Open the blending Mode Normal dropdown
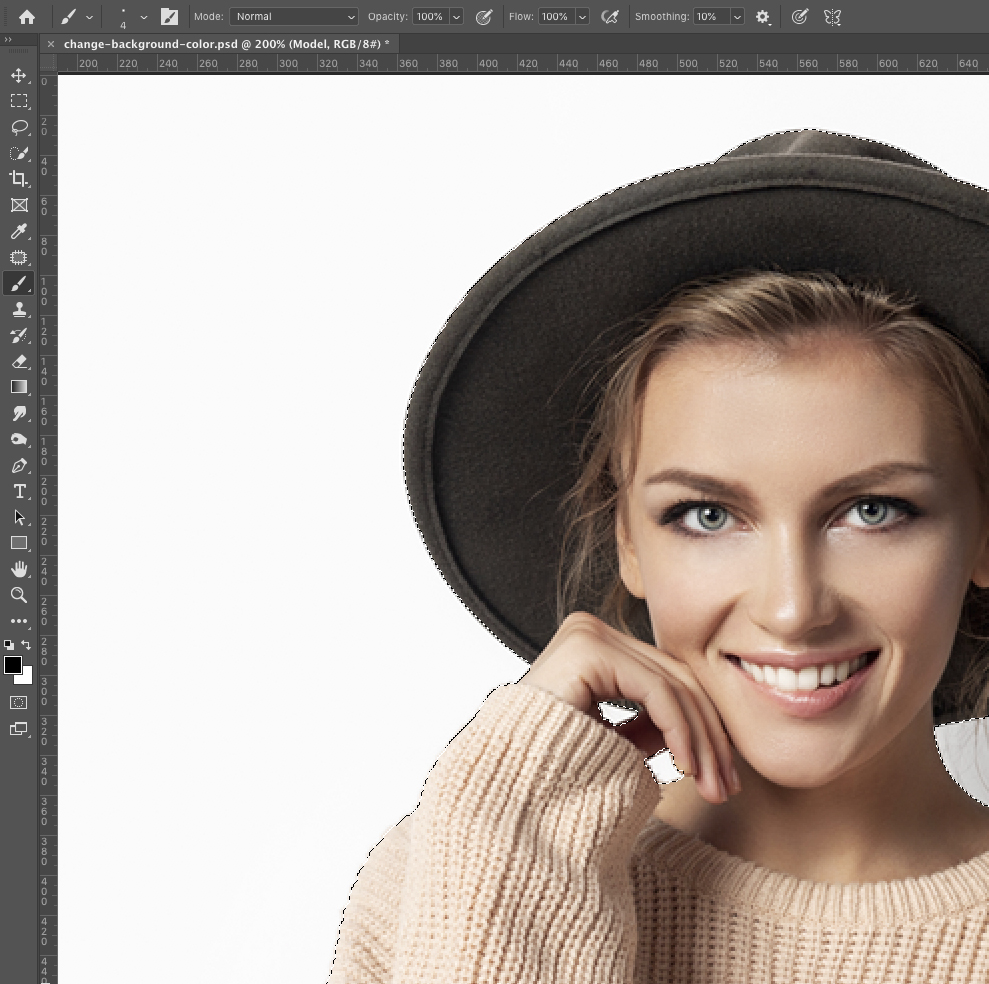The image size is (989, 984). point(294,17)
